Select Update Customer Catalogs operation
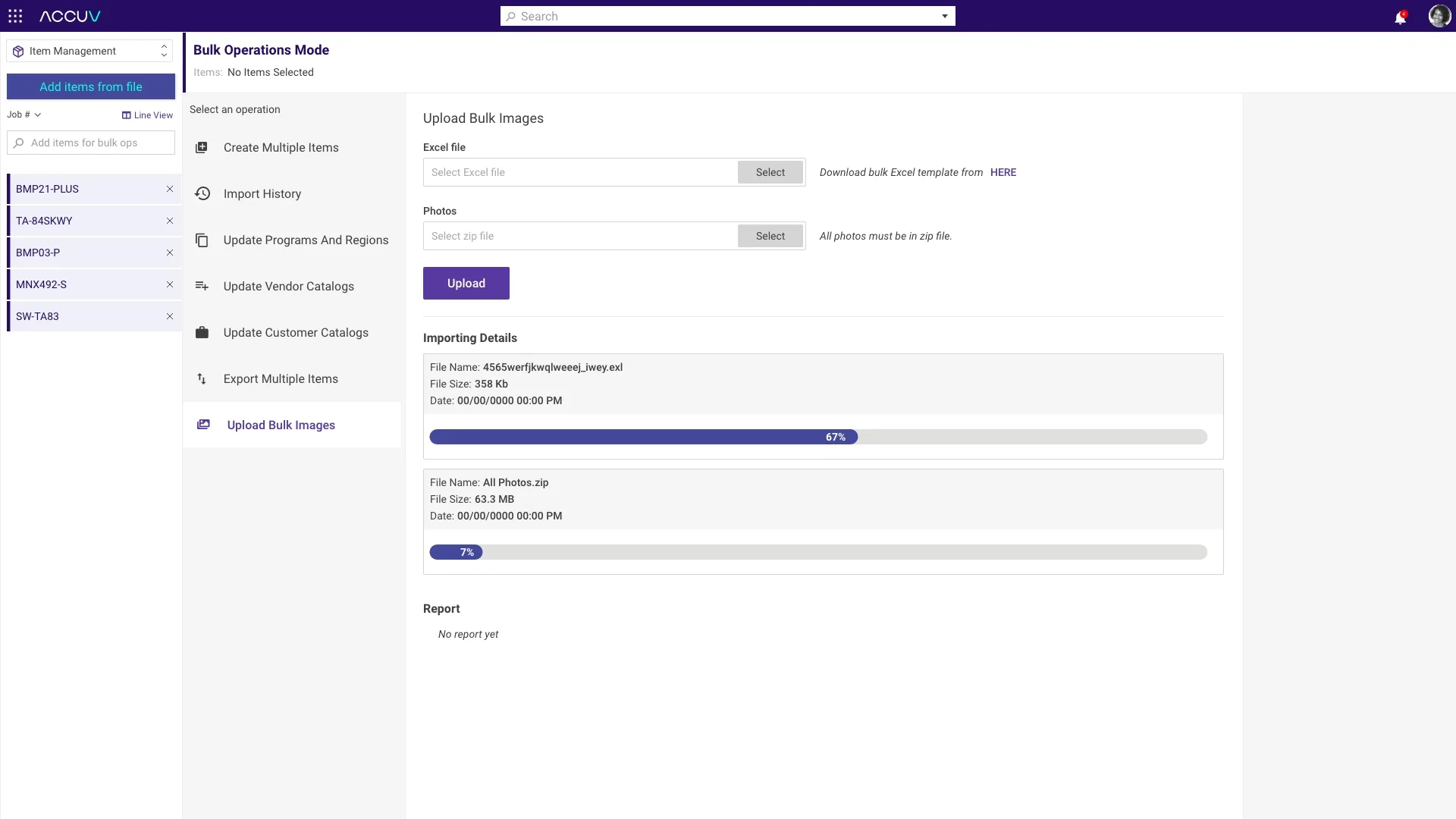This screenshot has height=819, width=1456. tap(292, 333)
